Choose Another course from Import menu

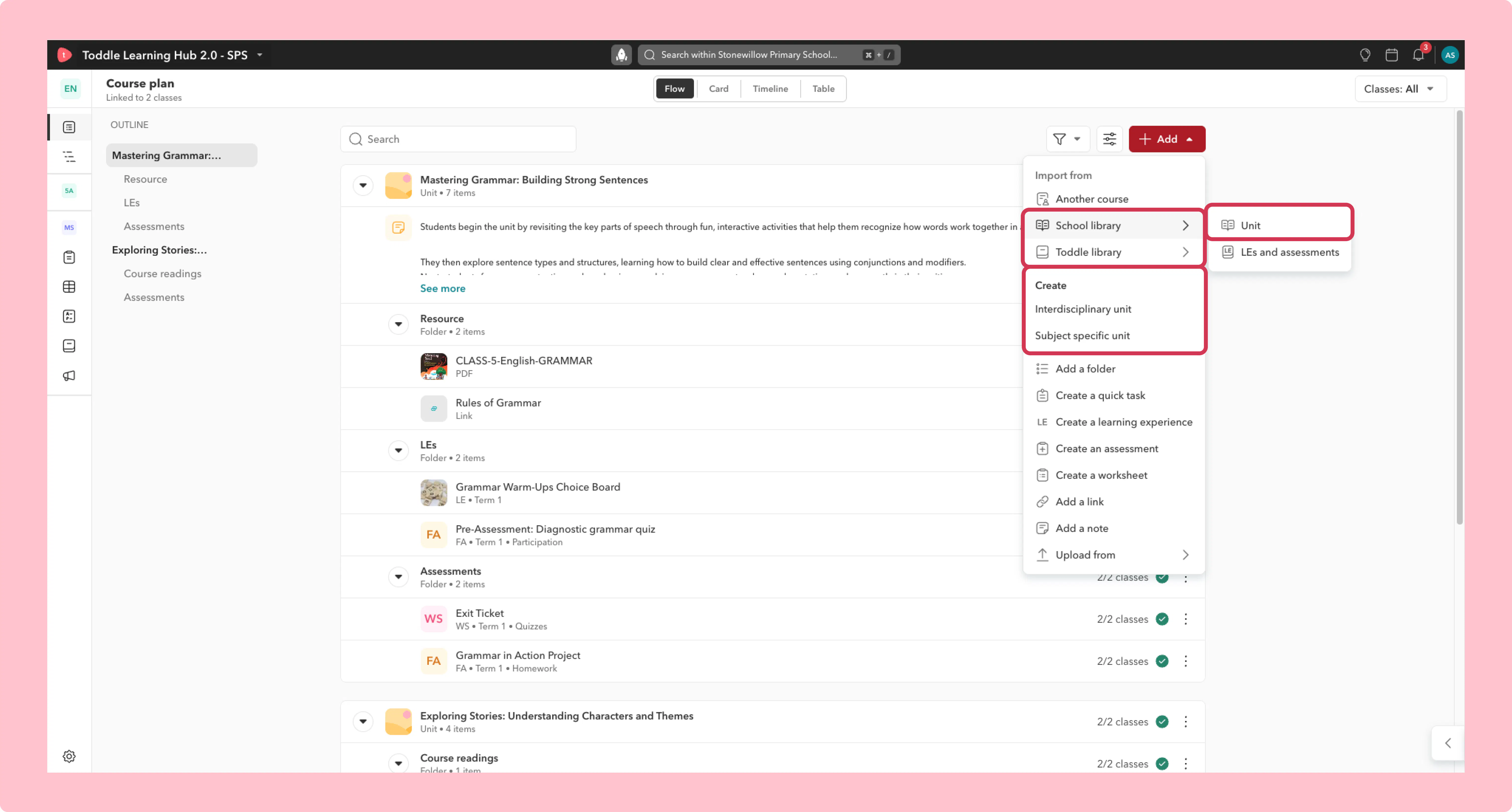[x=1114, y=199]
